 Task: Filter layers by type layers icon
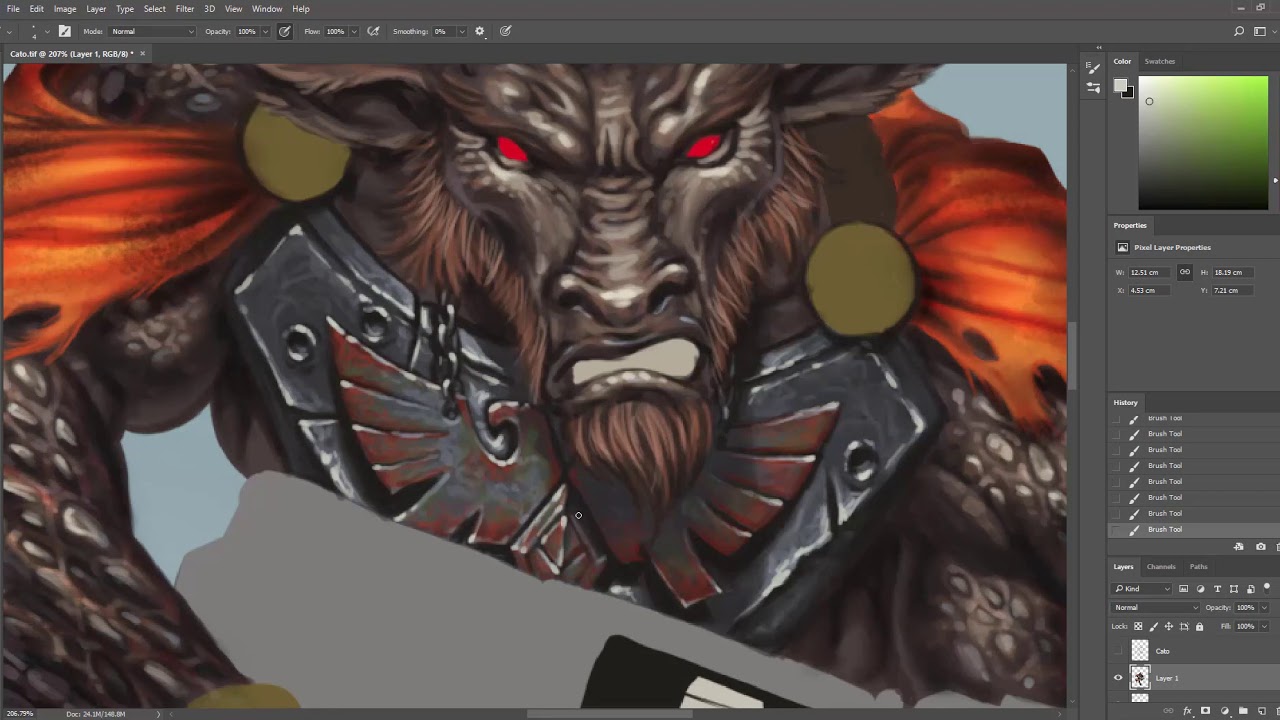1217,589
